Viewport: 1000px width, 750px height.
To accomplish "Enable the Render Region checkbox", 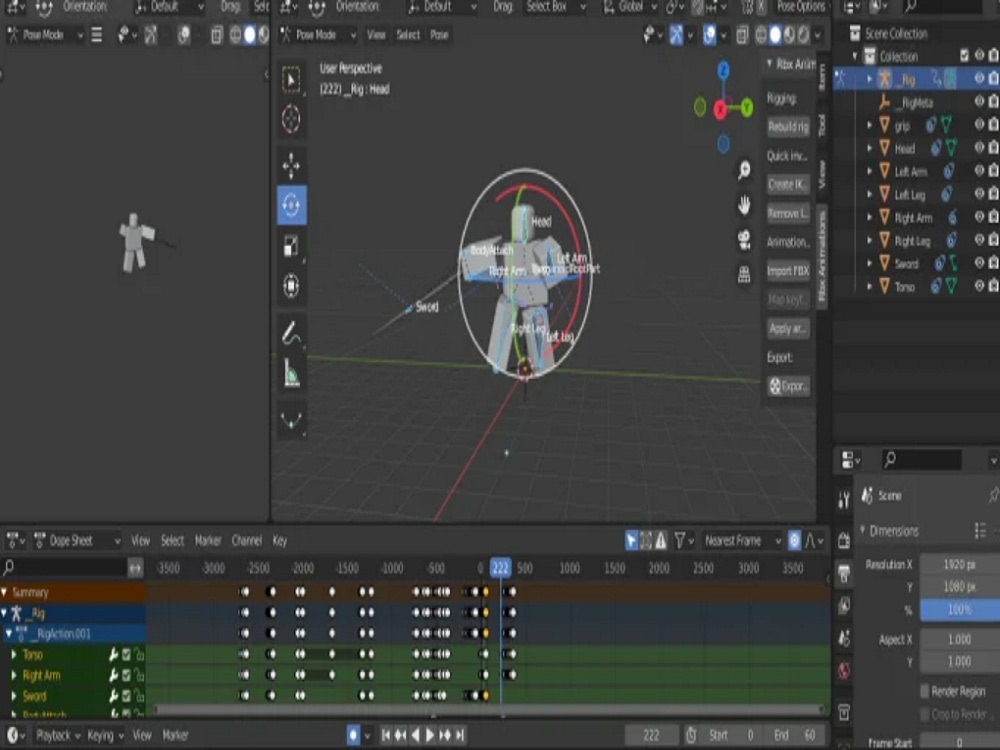I will tap(924, 691).
